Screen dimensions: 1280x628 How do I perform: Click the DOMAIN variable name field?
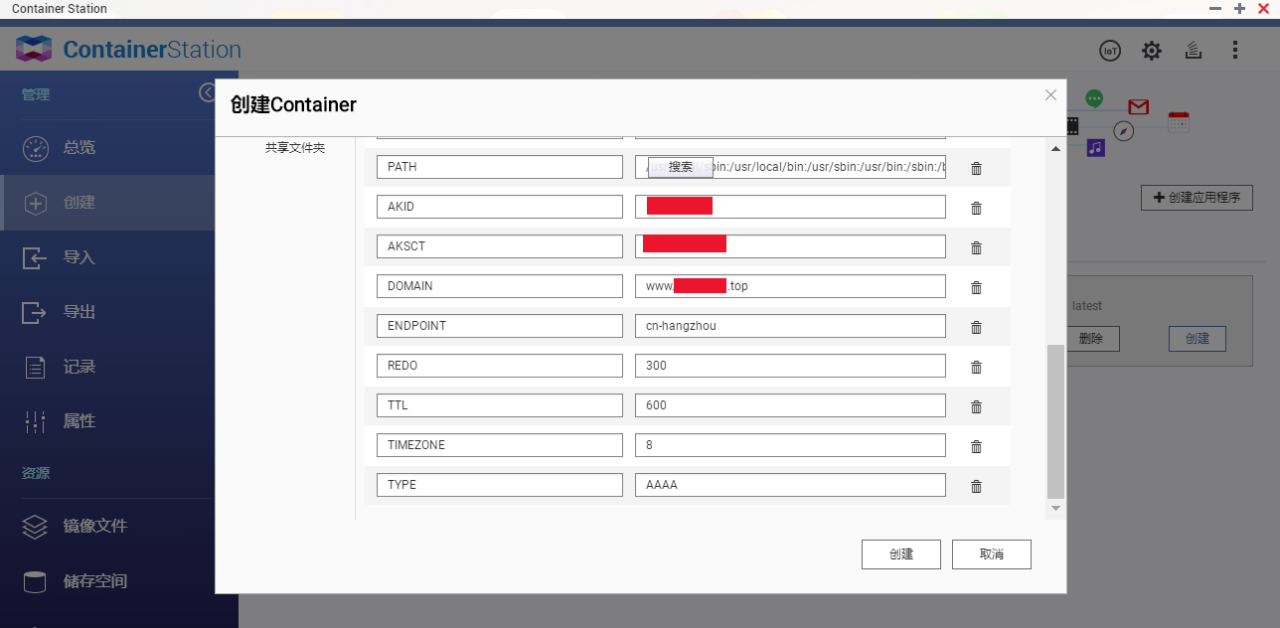pyautogui.click(x=500, y=286)
